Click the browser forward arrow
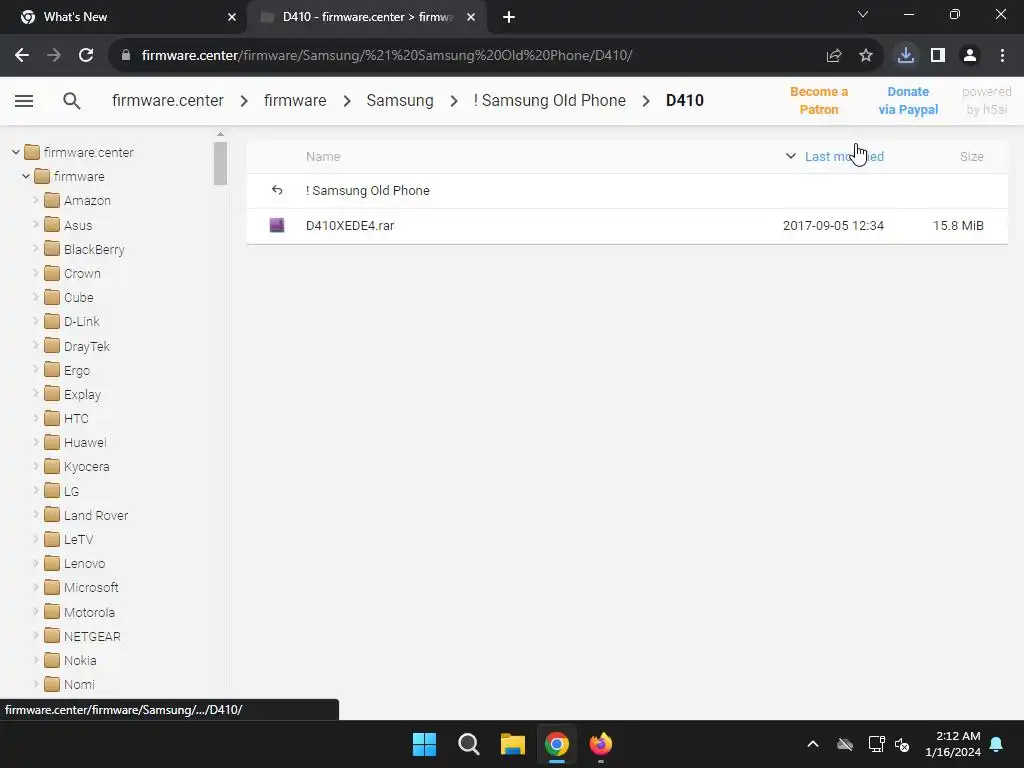This screenshot has width=1024, height=768. 54,56
